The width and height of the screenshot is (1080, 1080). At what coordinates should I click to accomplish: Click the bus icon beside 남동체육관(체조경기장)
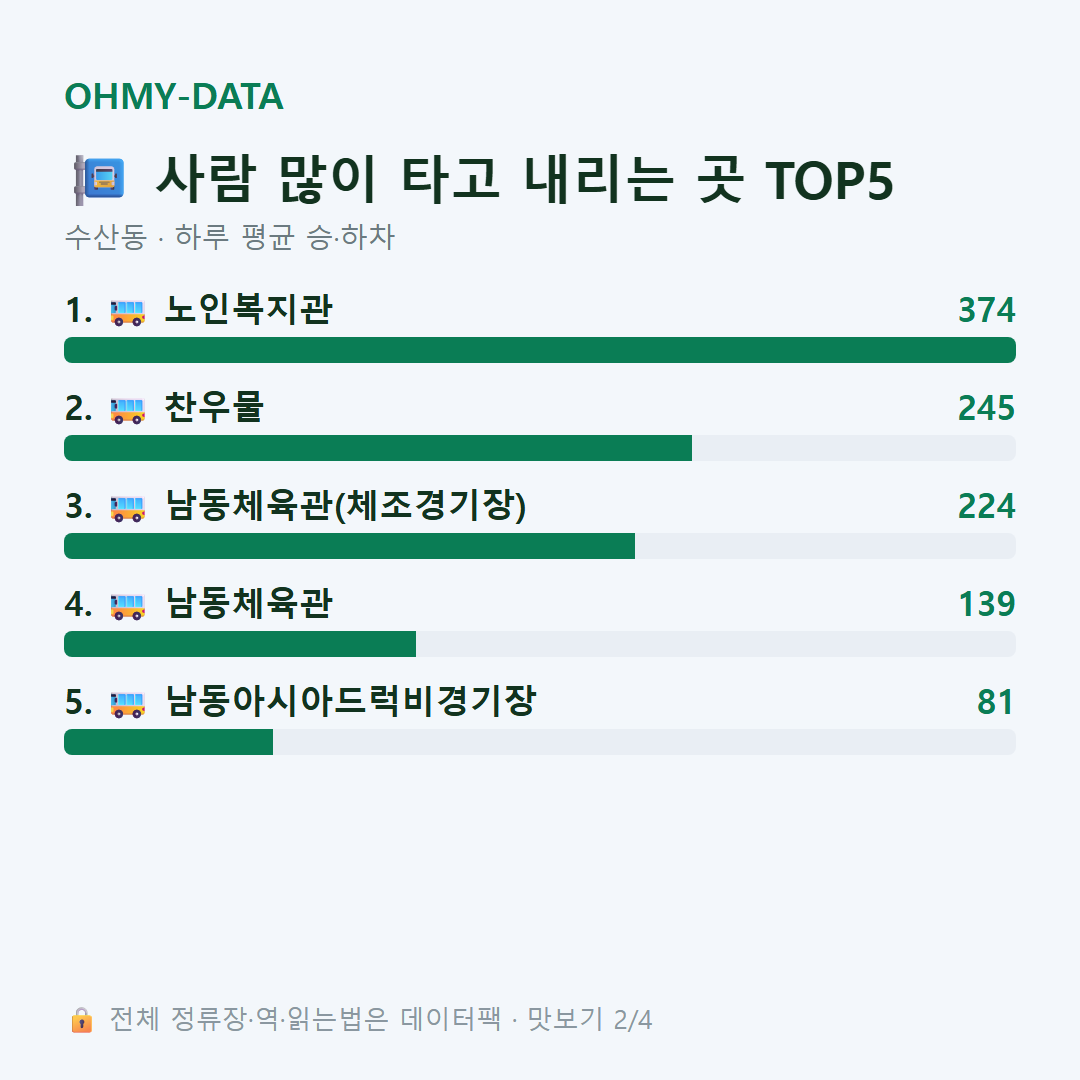tap(127, 508)
